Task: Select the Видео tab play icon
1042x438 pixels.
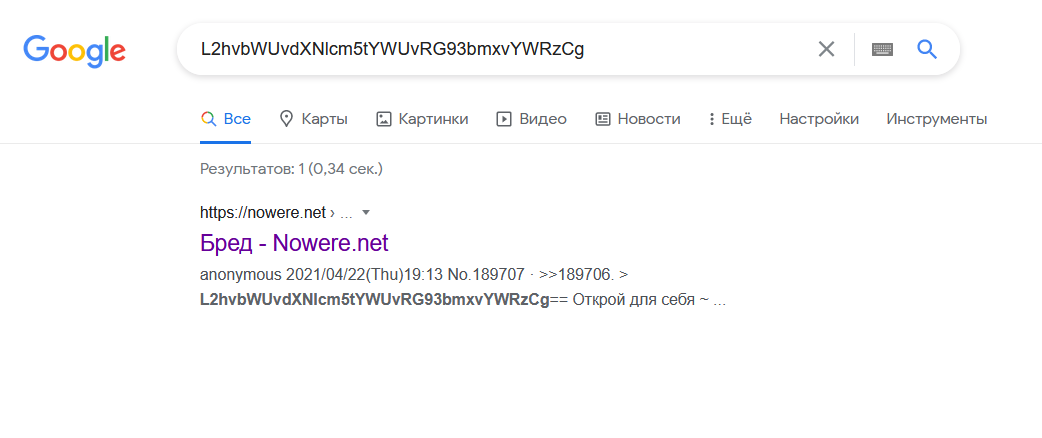Action: [x=504, y=119]
